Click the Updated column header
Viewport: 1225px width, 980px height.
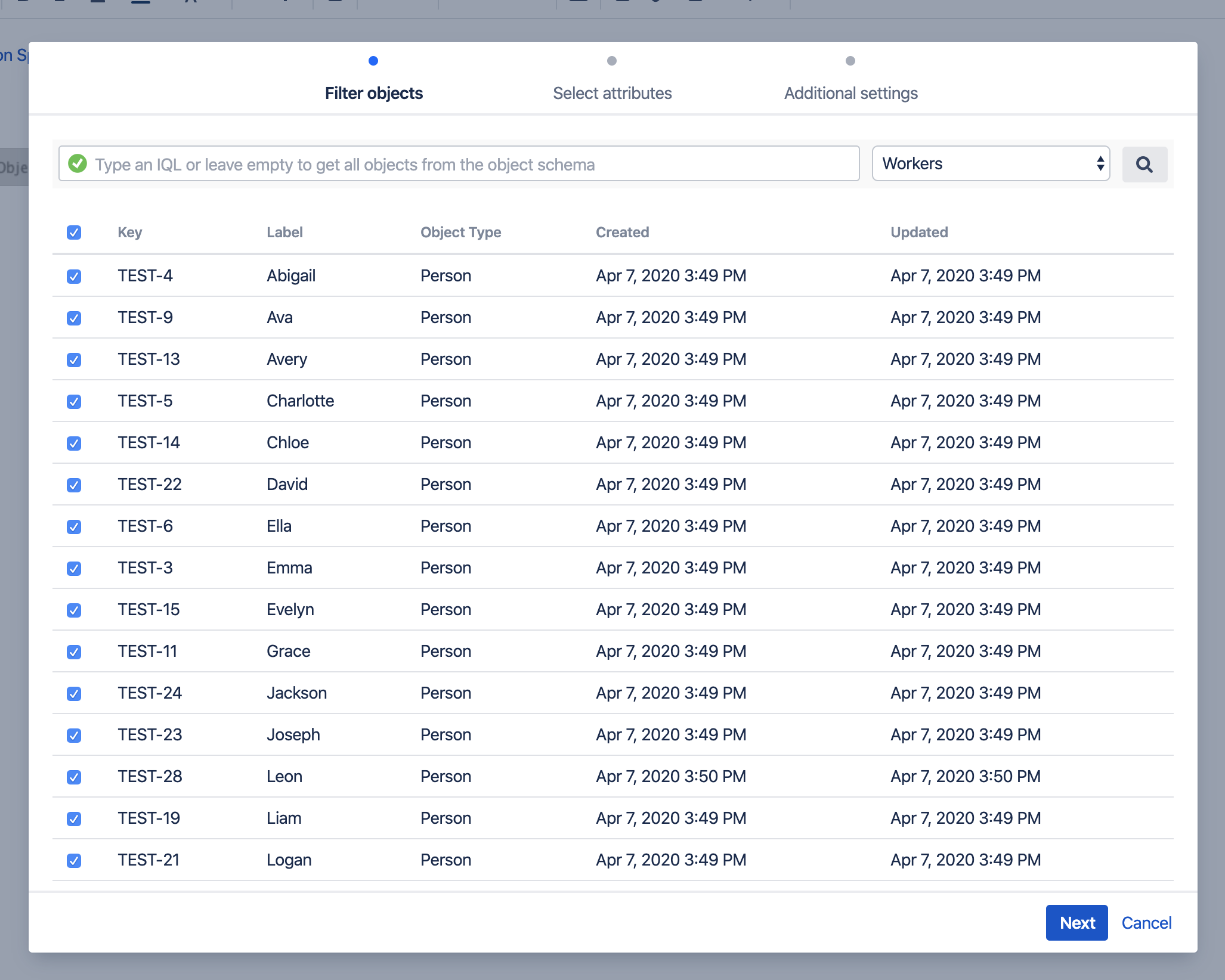coord(918,232)
